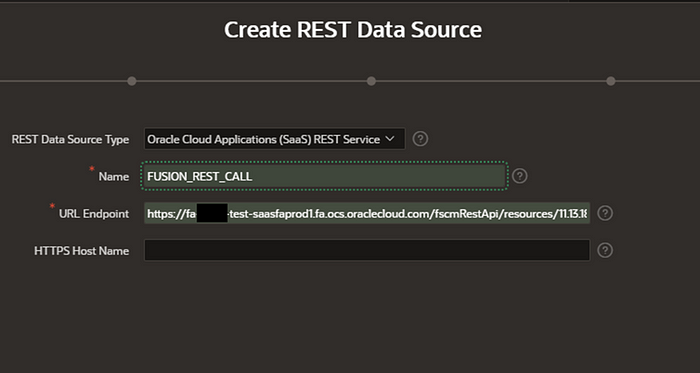Click the URL Endpoint label text
Screen dimensions: 700x373
coord(94,214)
